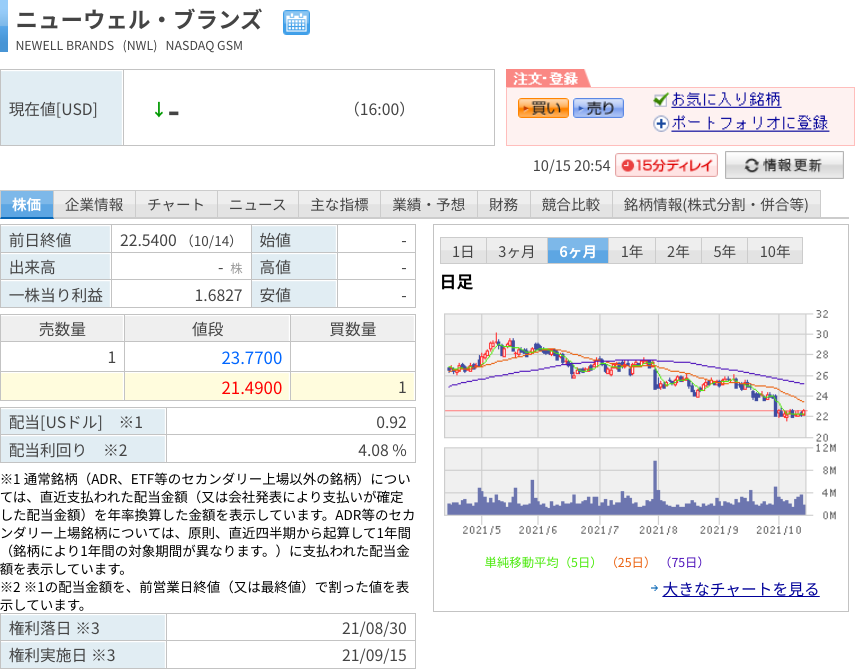Select the 6ヶ月 chart period
This screenshot has width=857, height=669.
pyautogui.click(x=578, y=251)
